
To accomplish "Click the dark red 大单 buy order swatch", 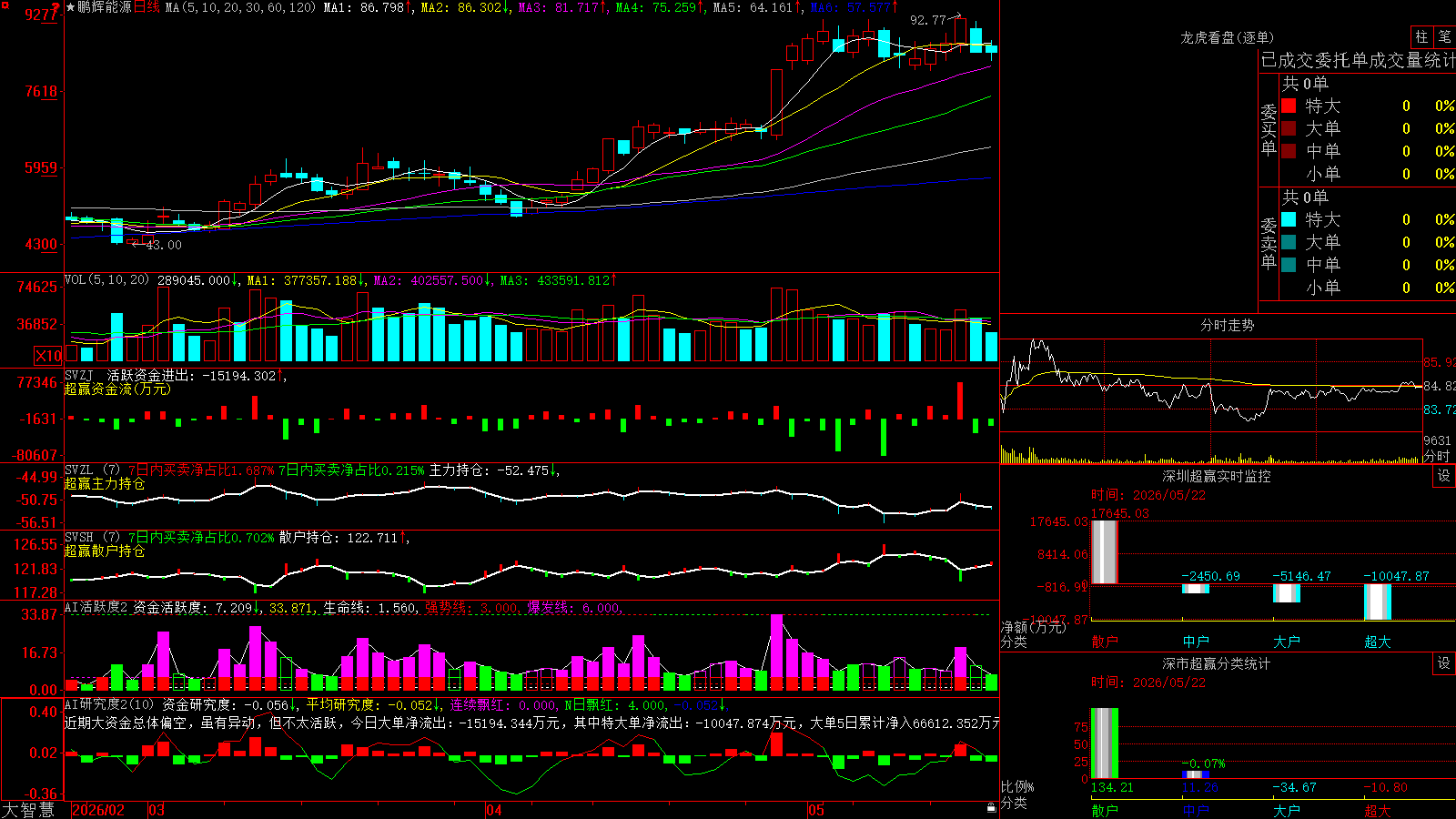I will pos(1289,128).
